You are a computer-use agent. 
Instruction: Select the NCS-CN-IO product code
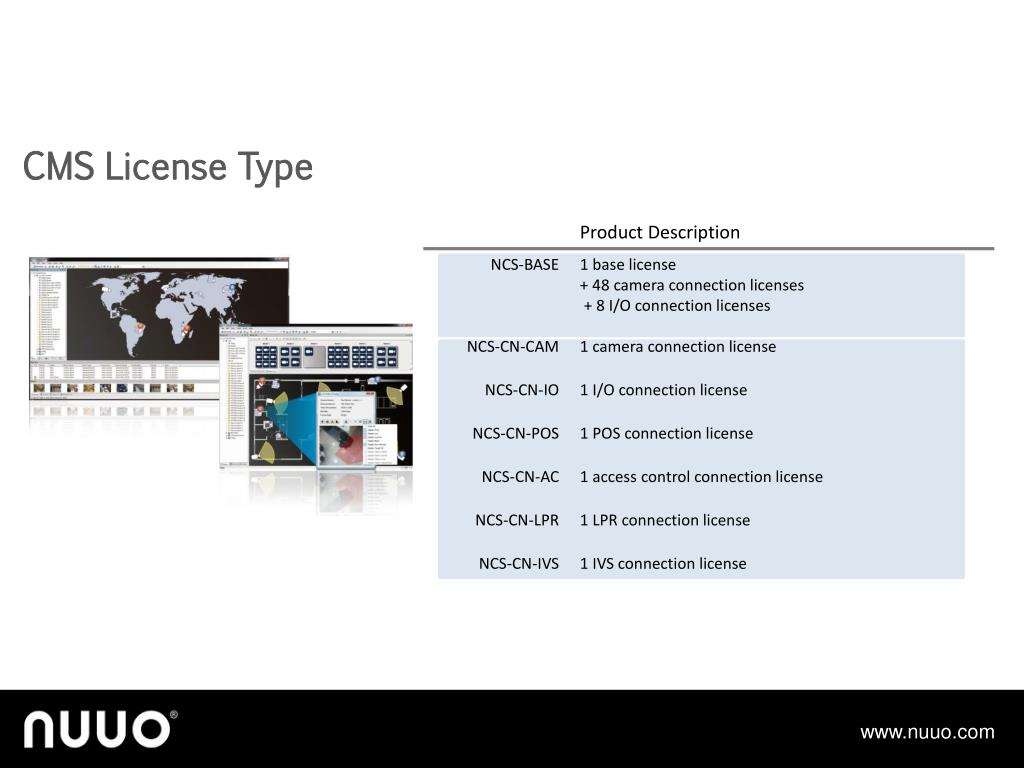click(522, 390)
